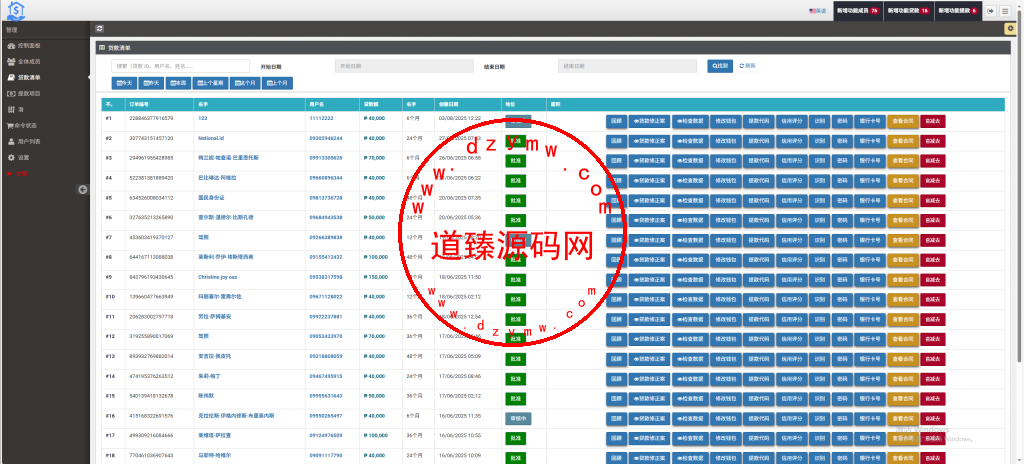1024x464 pixels.
Task: Click 贷款修正案 eye button in row #14
Action: click(649, 378)
